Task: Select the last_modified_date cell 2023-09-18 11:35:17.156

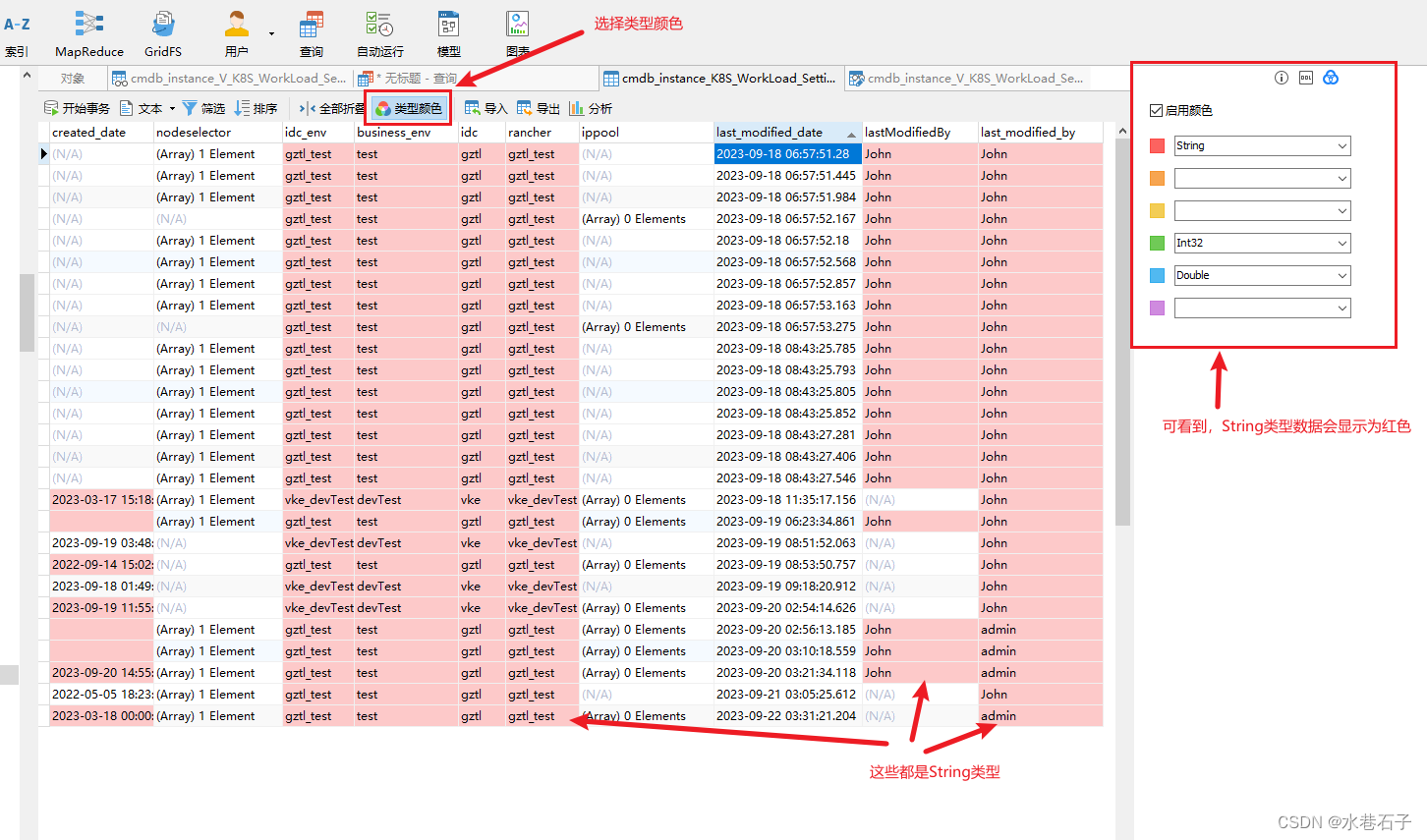Action: pos(787,500)
